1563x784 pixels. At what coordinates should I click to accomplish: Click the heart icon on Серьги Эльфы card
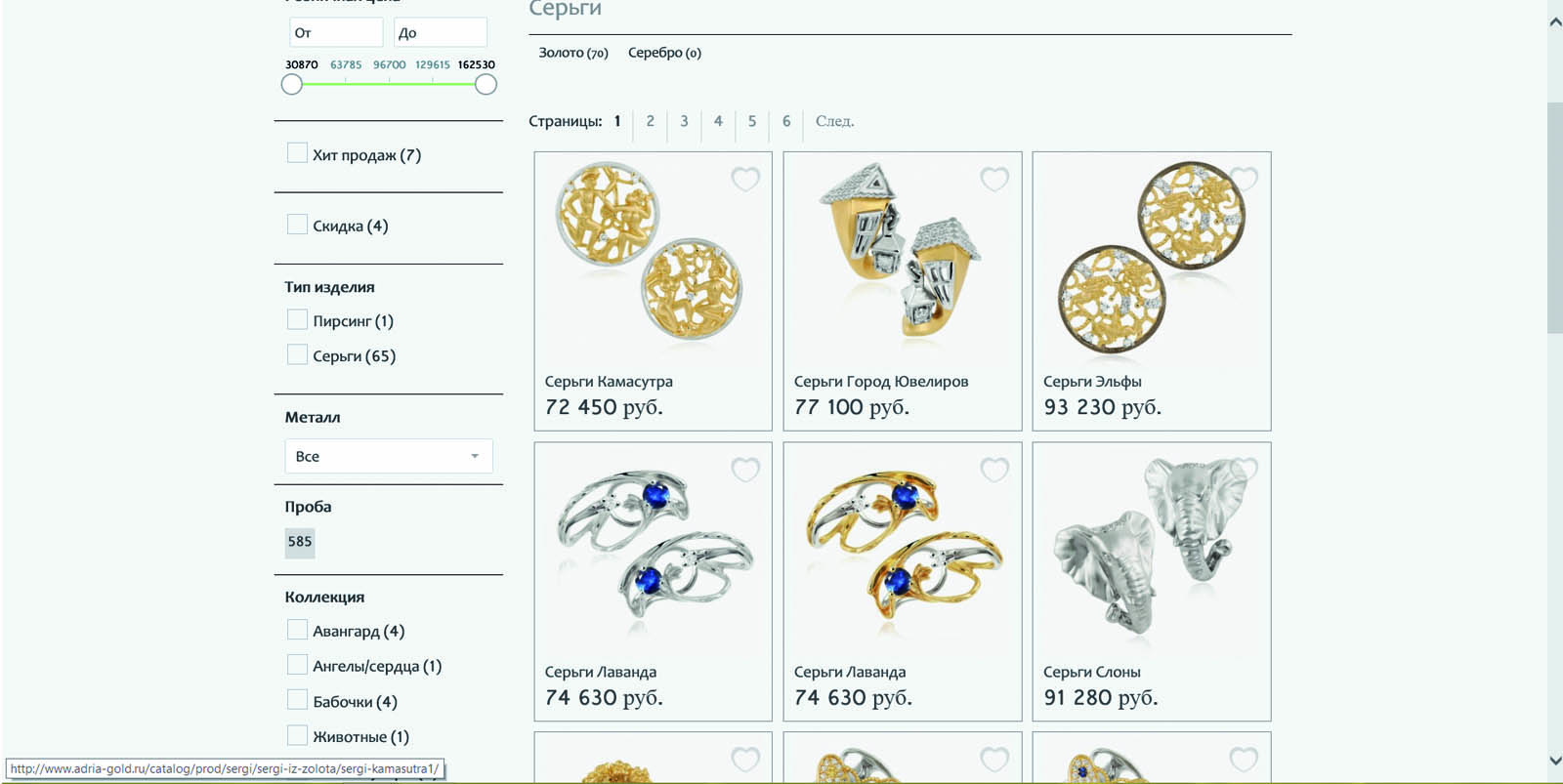(x=1244, y=179)
